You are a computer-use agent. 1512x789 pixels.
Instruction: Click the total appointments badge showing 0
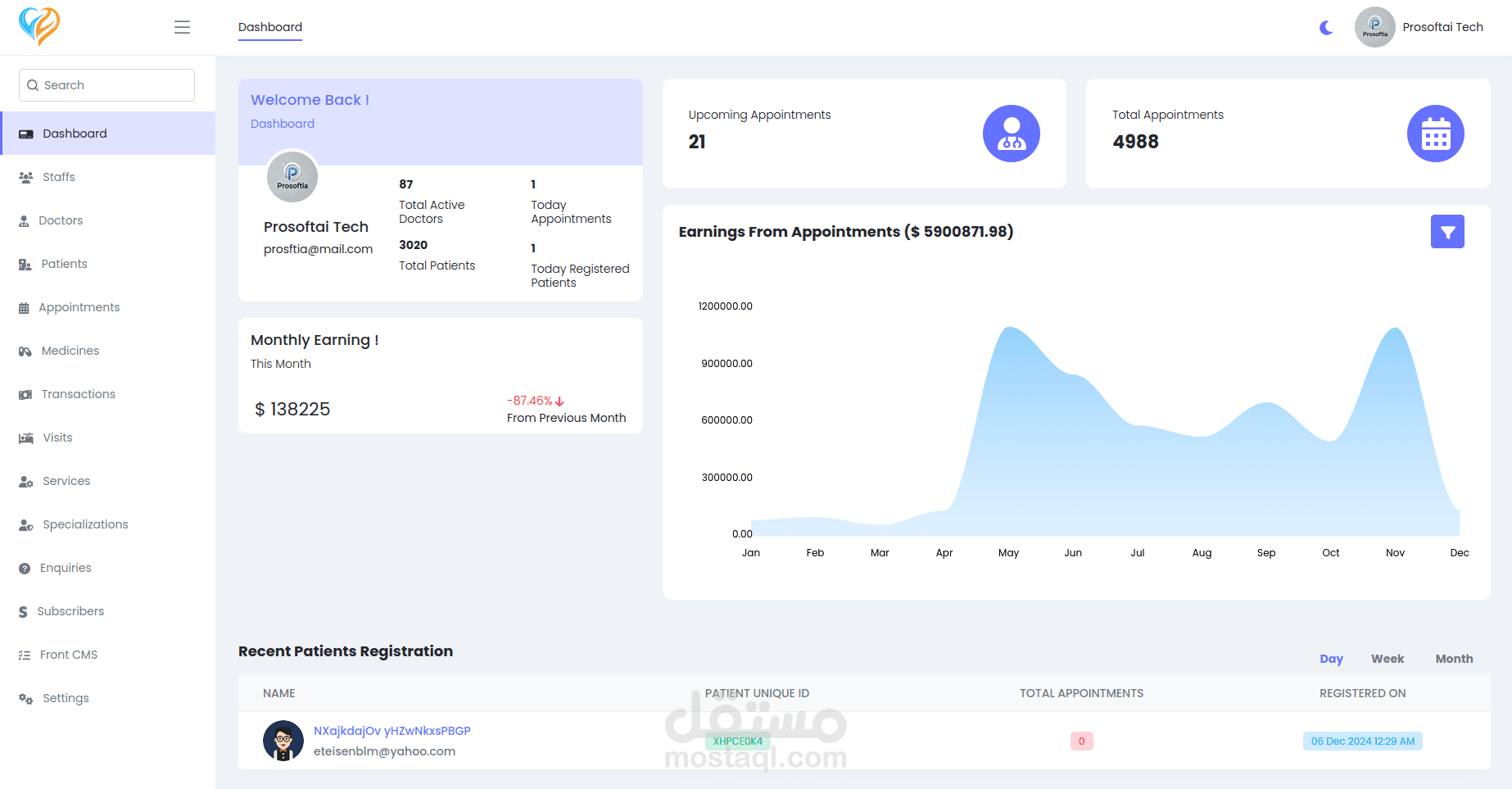pyautogui.click(x=1081, y=741)
